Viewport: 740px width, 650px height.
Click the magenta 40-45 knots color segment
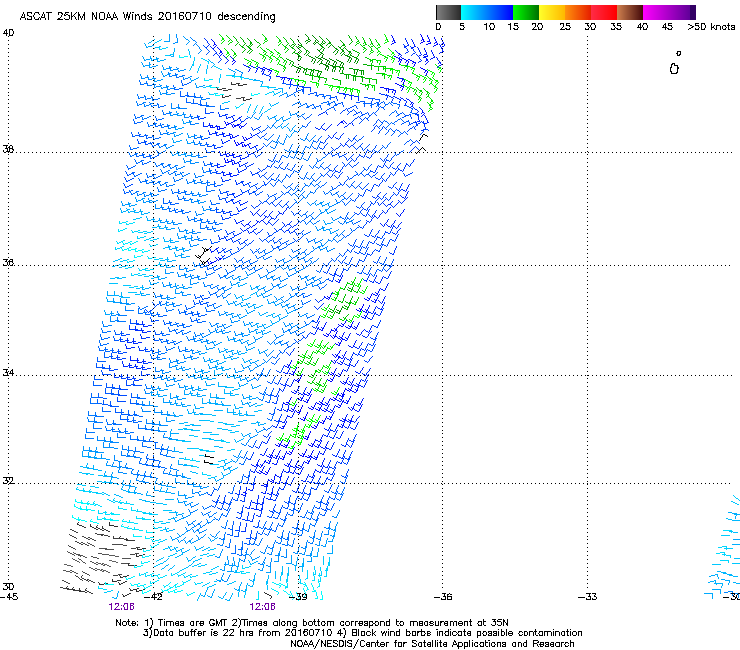[x=656, y=12]
